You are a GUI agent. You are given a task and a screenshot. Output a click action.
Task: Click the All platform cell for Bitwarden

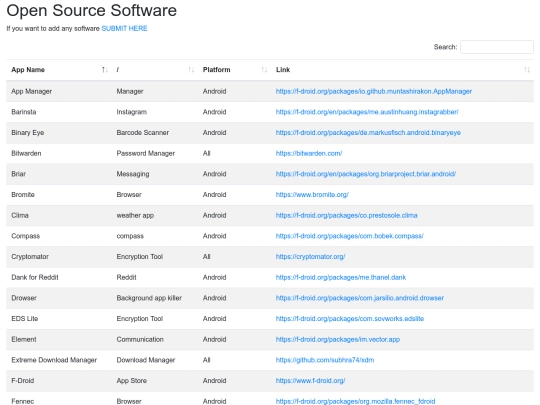tap(207, 153)
